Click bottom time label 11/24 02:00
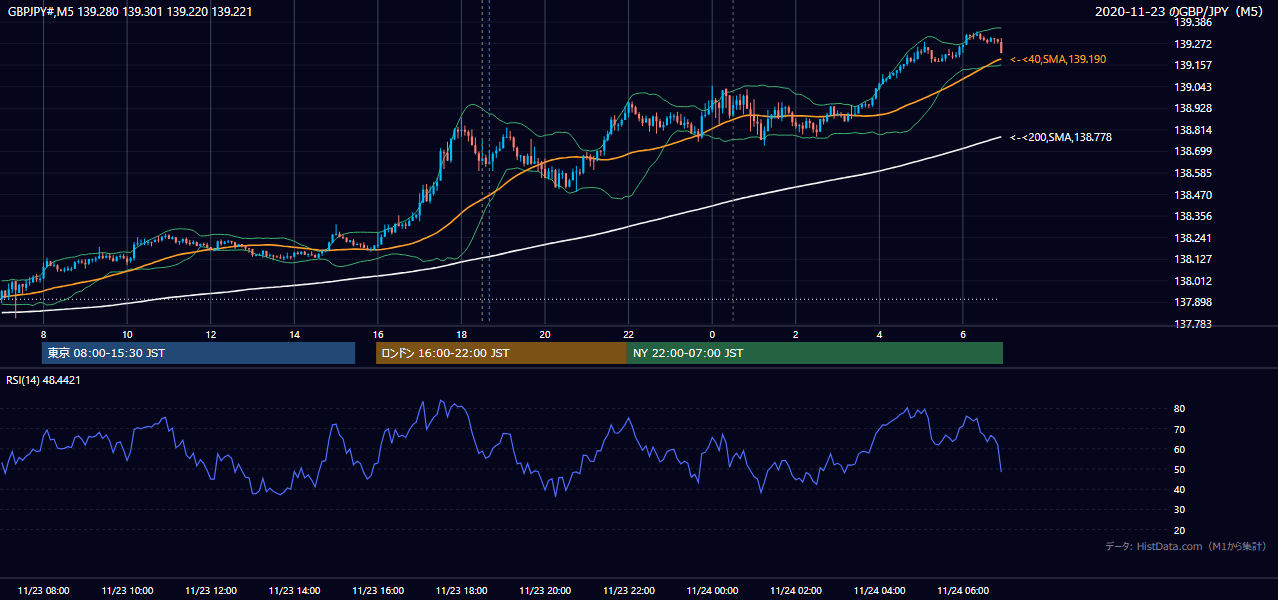This screenshot has width=1278, height=600. pos(796,591)
